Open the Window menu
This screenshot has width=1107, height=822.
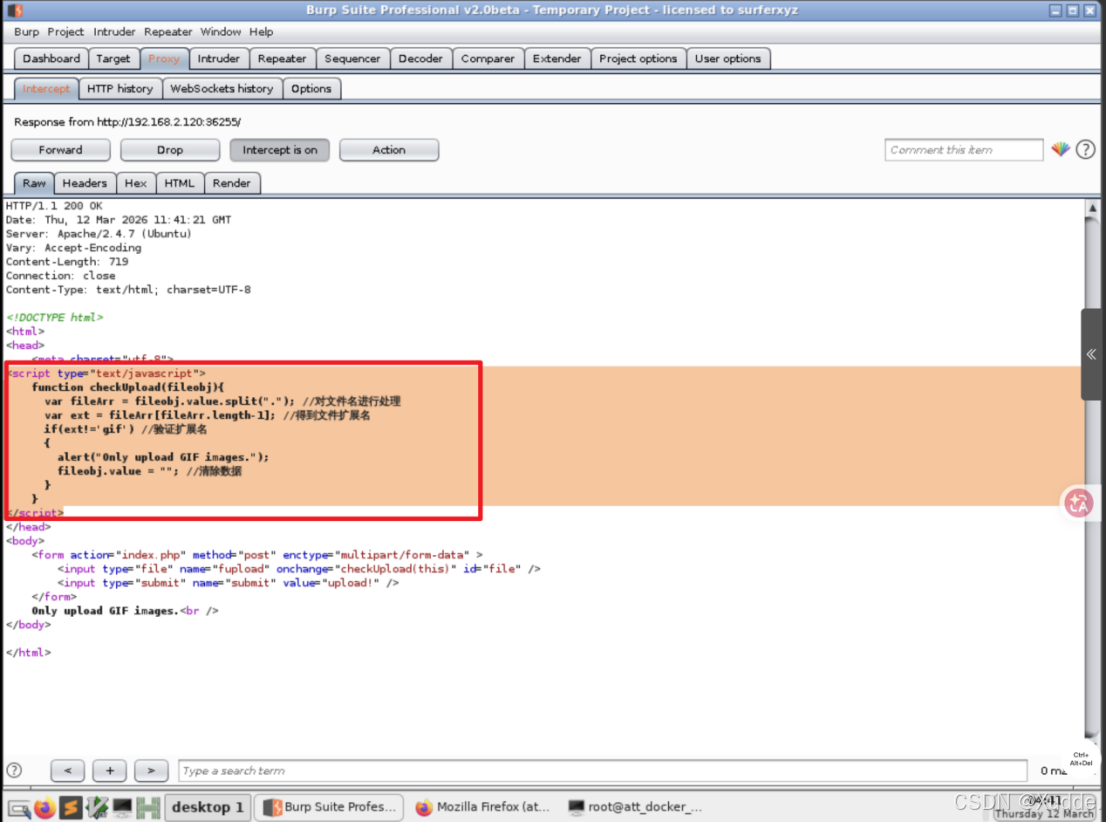click(x=220, y=32)
